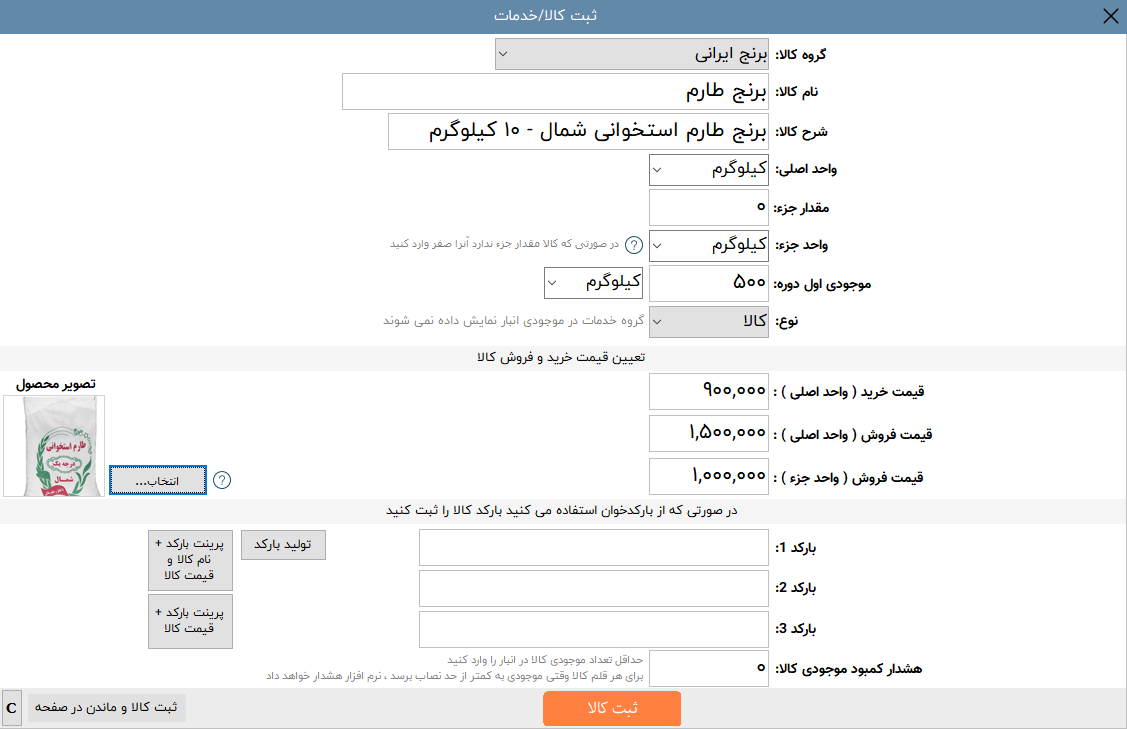Click the گروه کالا label
1127x729 pixels.
(x=801, y=55)
